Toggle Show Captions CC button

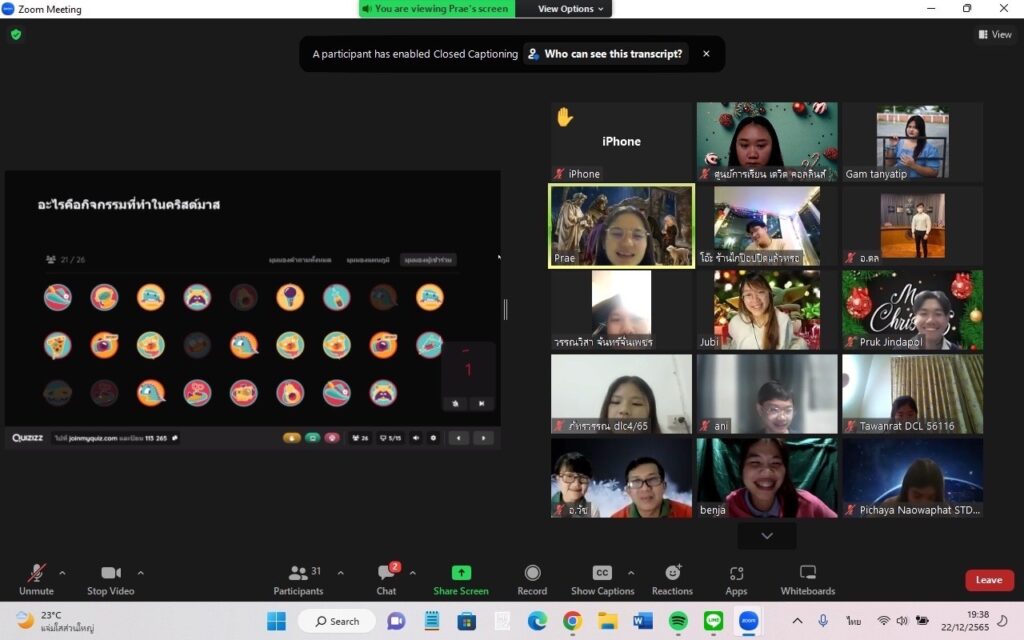click(602, 579)
